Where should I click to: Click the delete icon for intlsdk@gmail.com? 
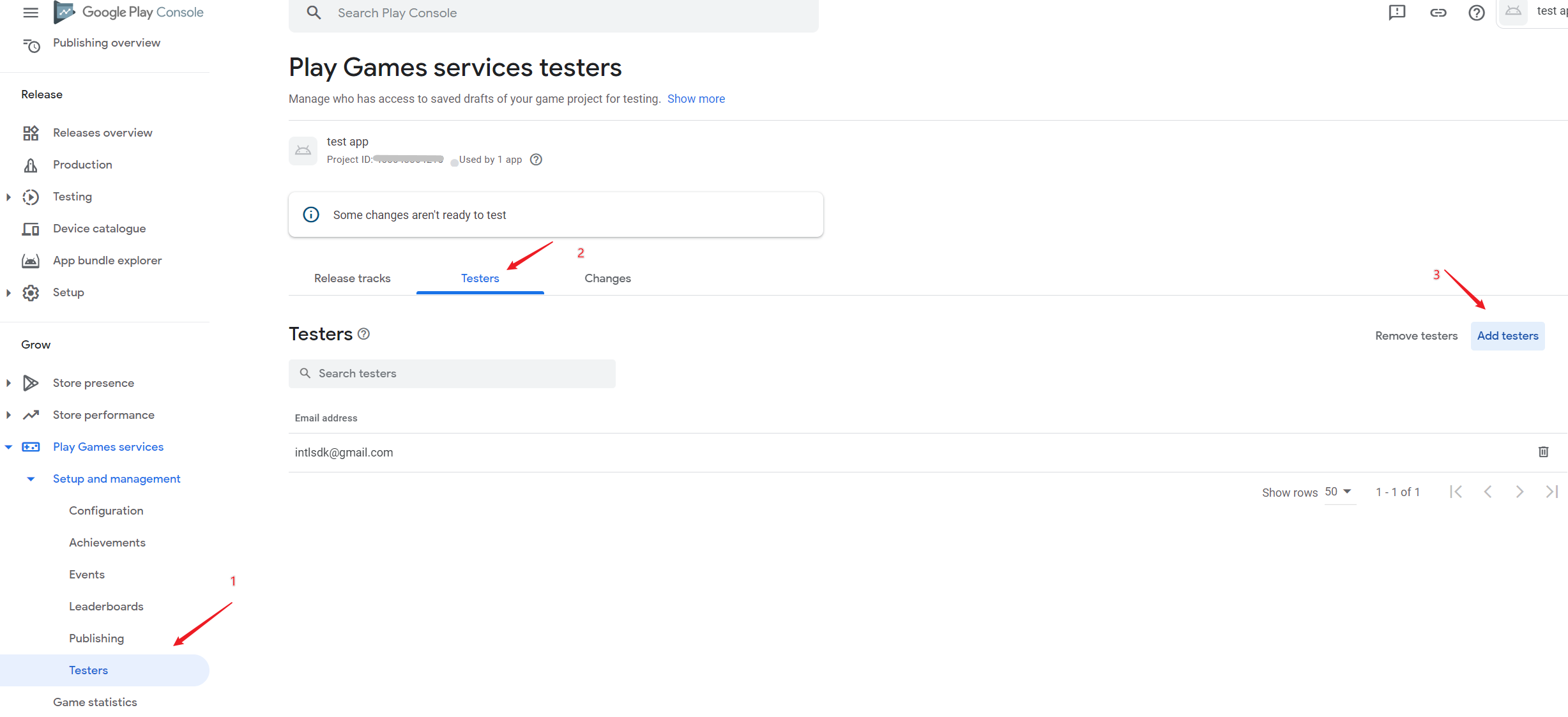1544,452
